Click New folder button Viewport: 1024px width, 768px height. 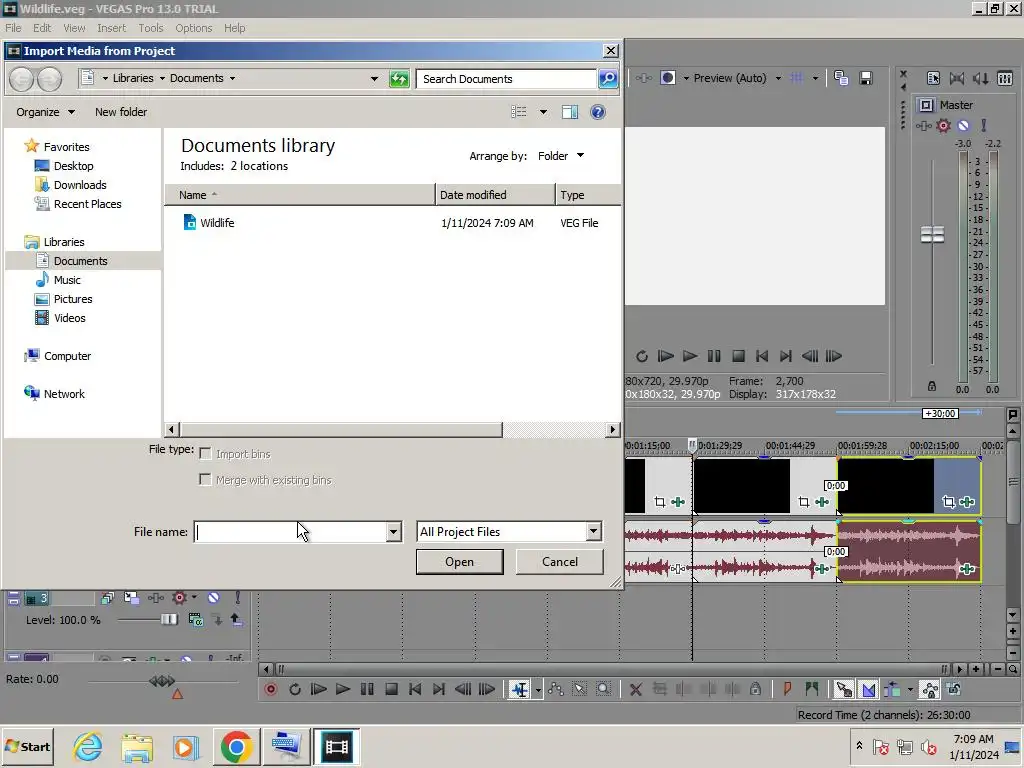pos(121,112)
